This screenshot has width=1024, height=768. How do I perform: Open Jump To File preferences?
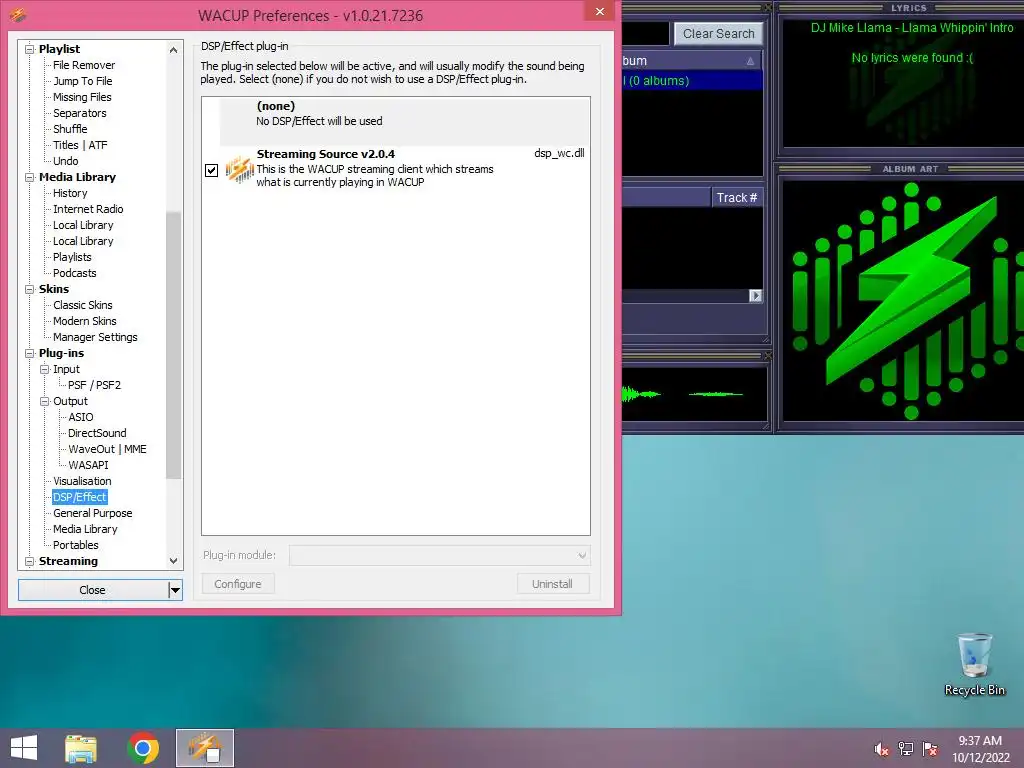point(82,81)
